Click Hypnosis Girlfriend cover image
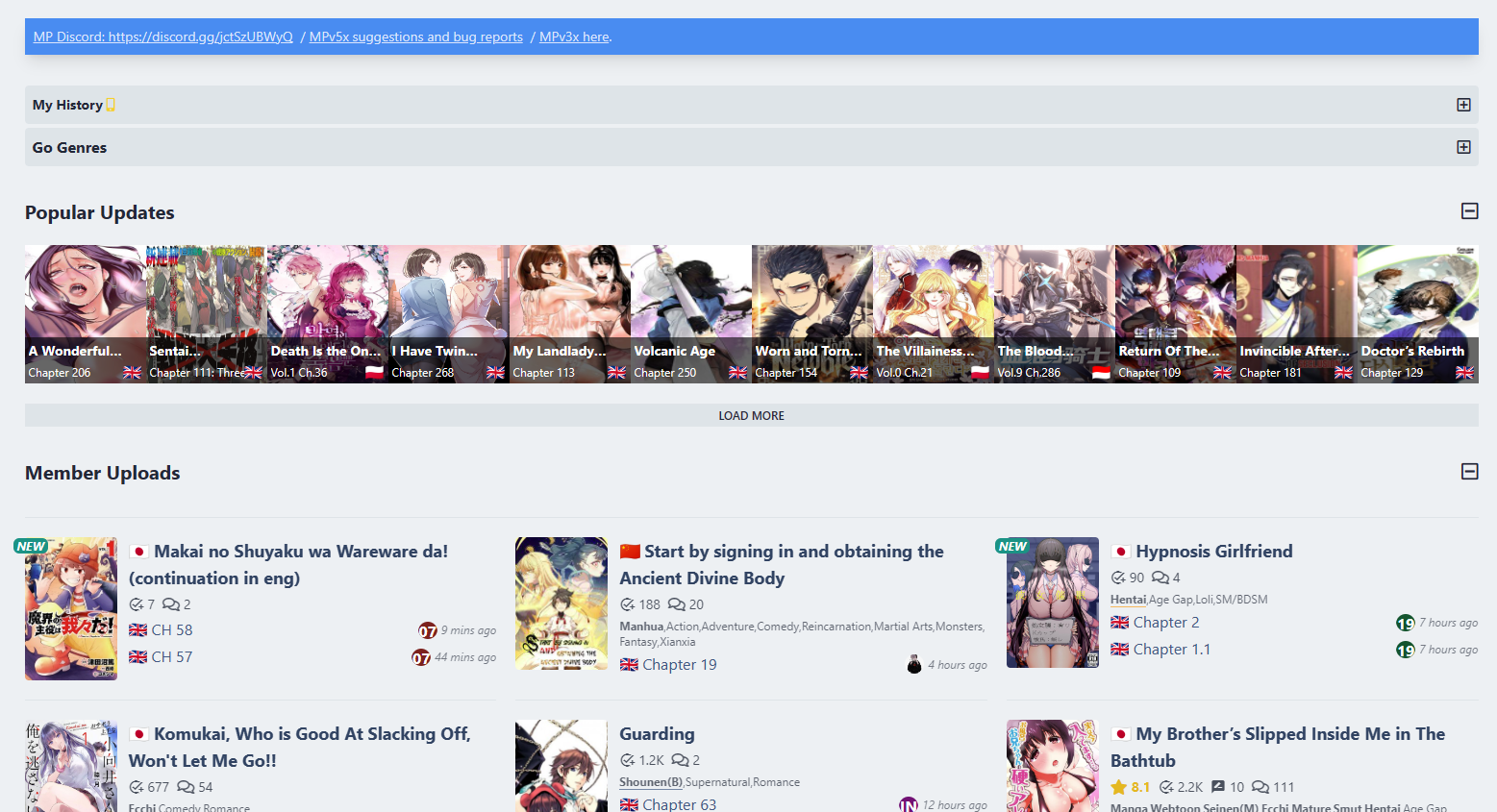This screenshot has width=1497, height=812. (x=1053, y=603)
